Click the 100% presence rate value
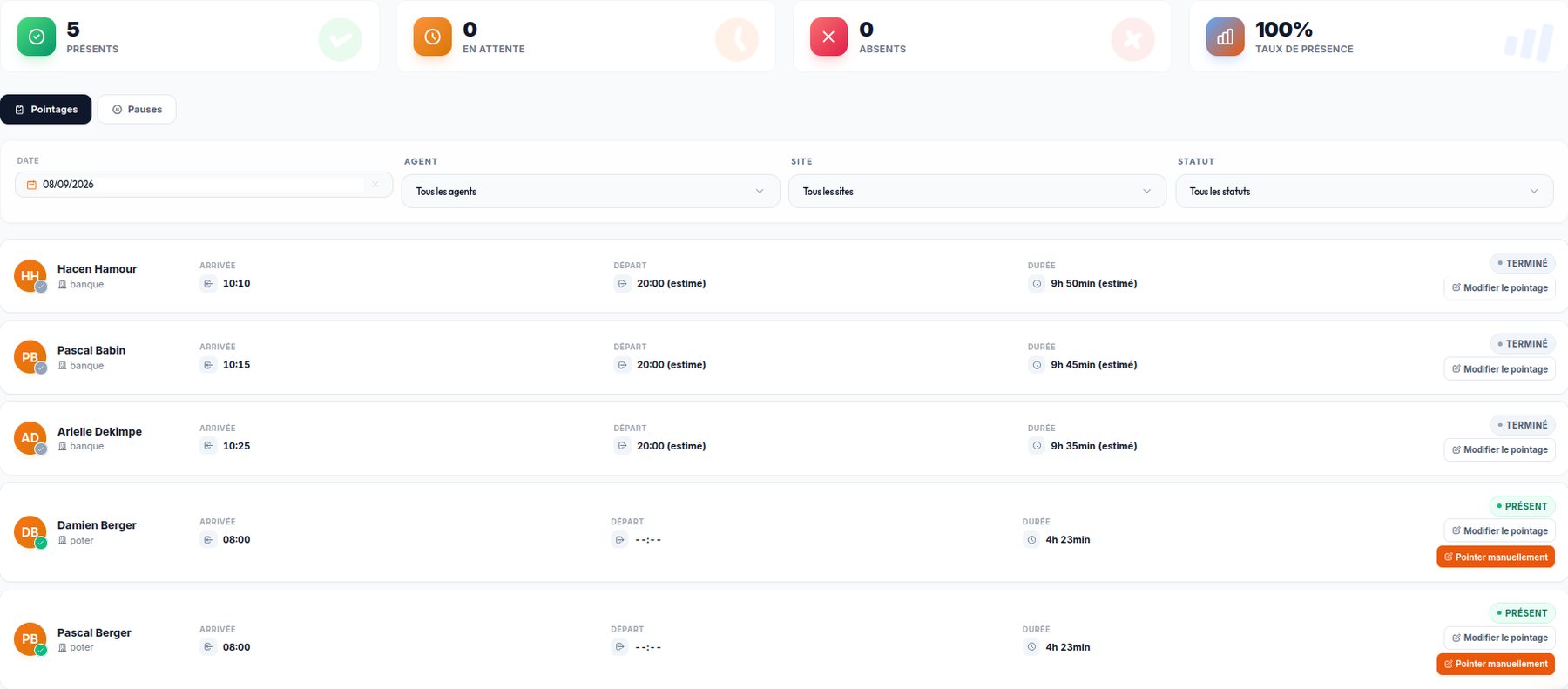 (x=1284, y=30)
